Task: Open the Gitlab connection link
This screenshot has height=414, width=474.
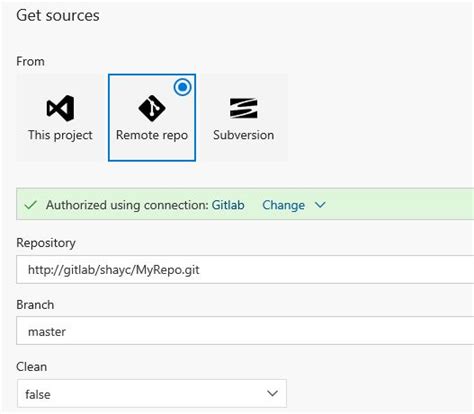Action: pos(228,205)
